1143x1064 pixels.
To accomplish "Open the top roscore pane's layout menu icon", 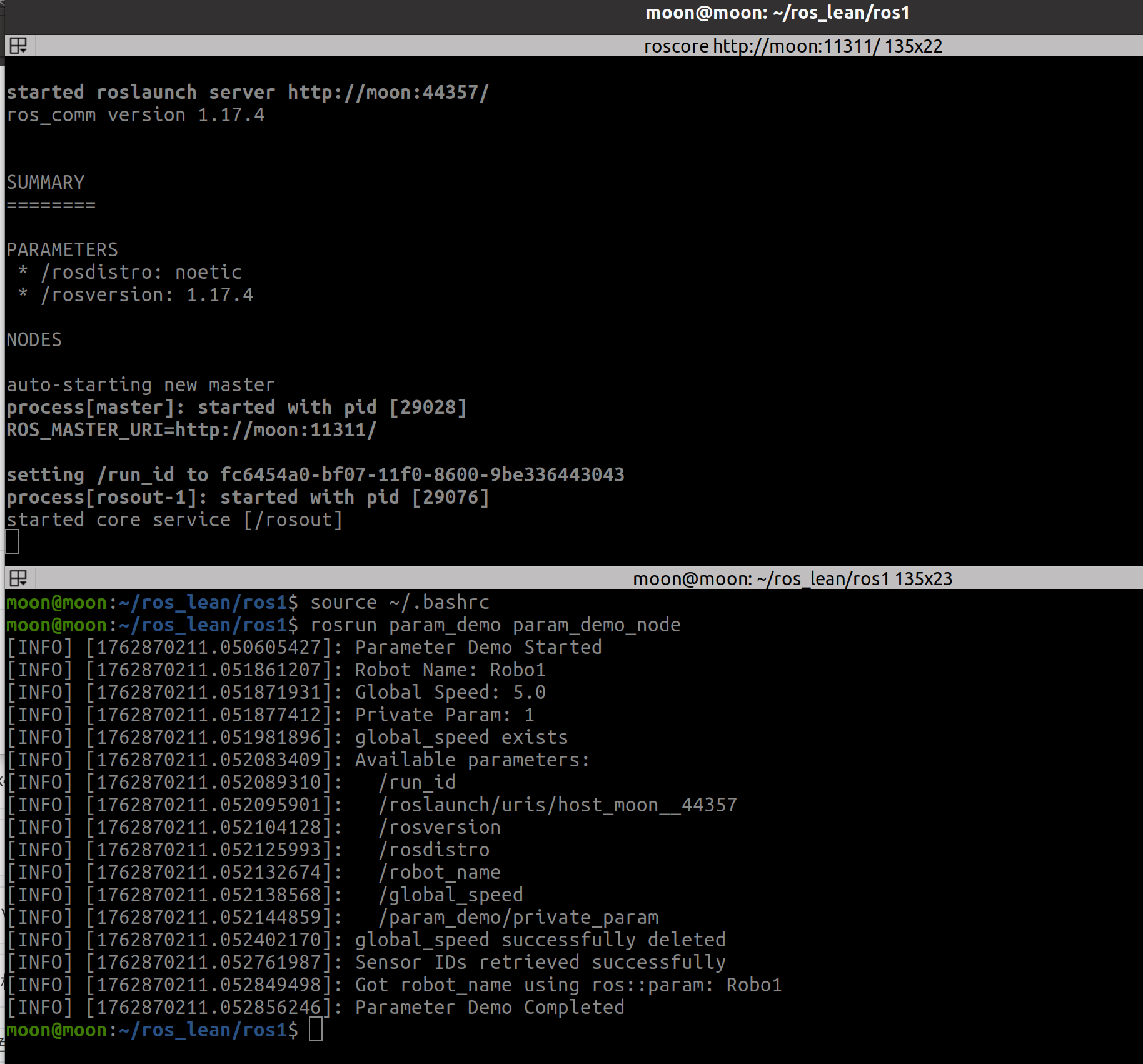I will pos(19,46).
